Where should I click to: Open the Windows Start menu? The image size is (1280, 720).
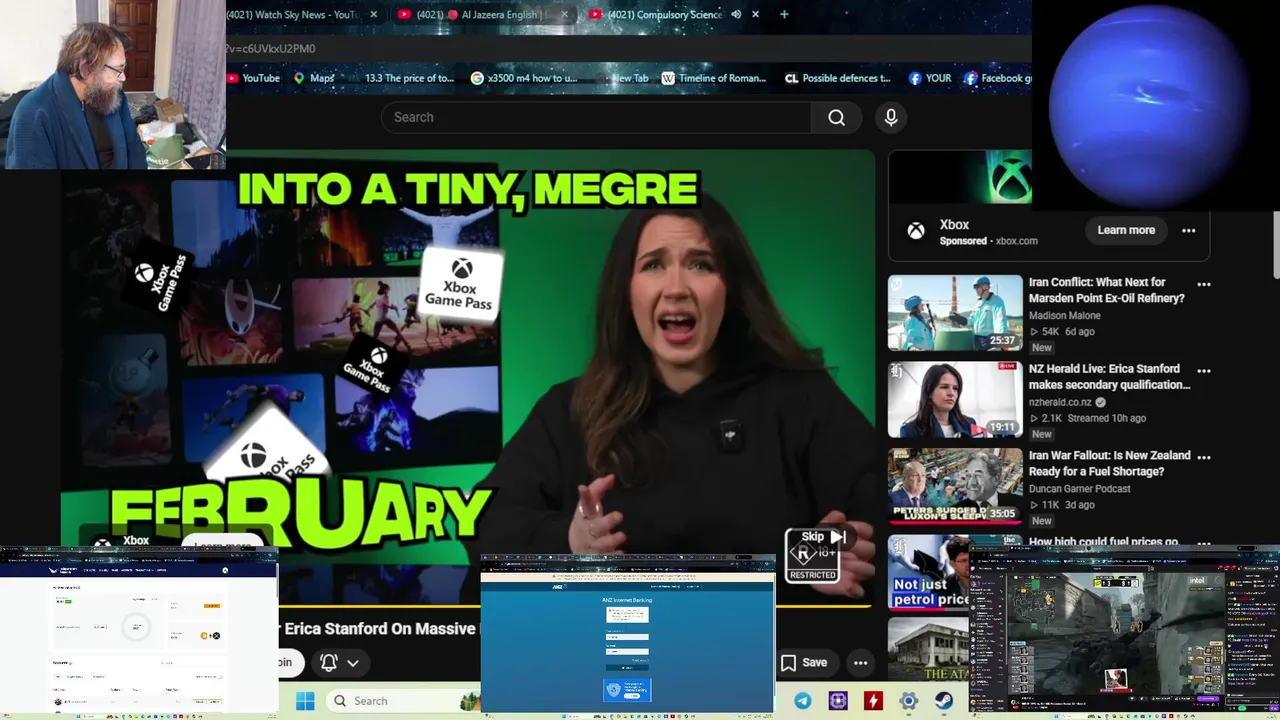click(x=305, y=701)
